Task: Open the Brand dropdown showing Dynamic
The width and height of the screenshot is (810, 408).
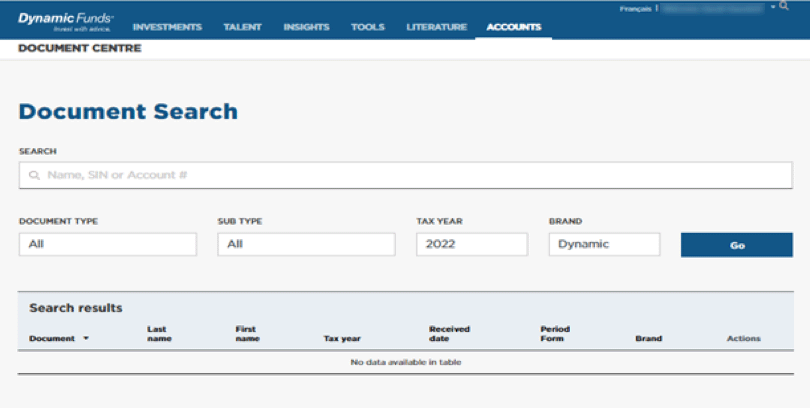Action: (604, 244)
